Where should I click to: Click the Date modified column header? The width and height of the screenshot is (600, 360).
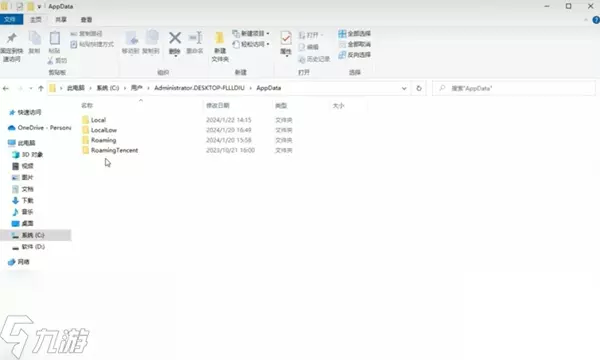(x=218, y=106)
